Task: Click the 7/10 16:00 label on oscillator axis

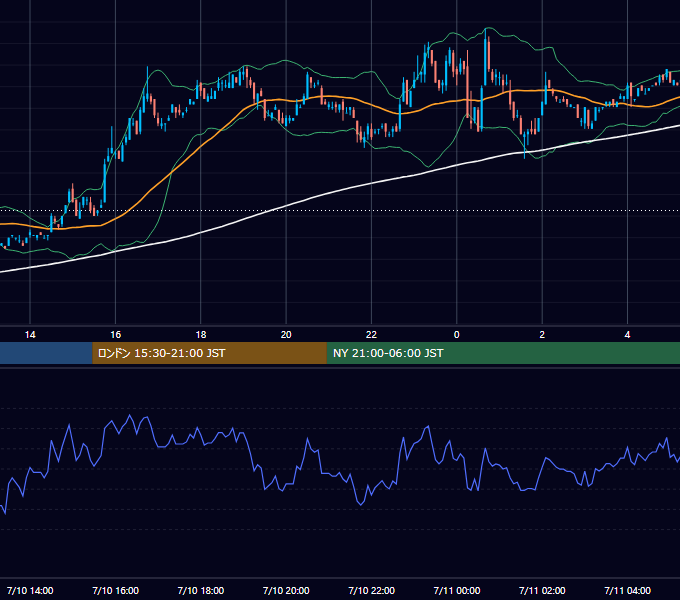Action: (x=115, y=590)
